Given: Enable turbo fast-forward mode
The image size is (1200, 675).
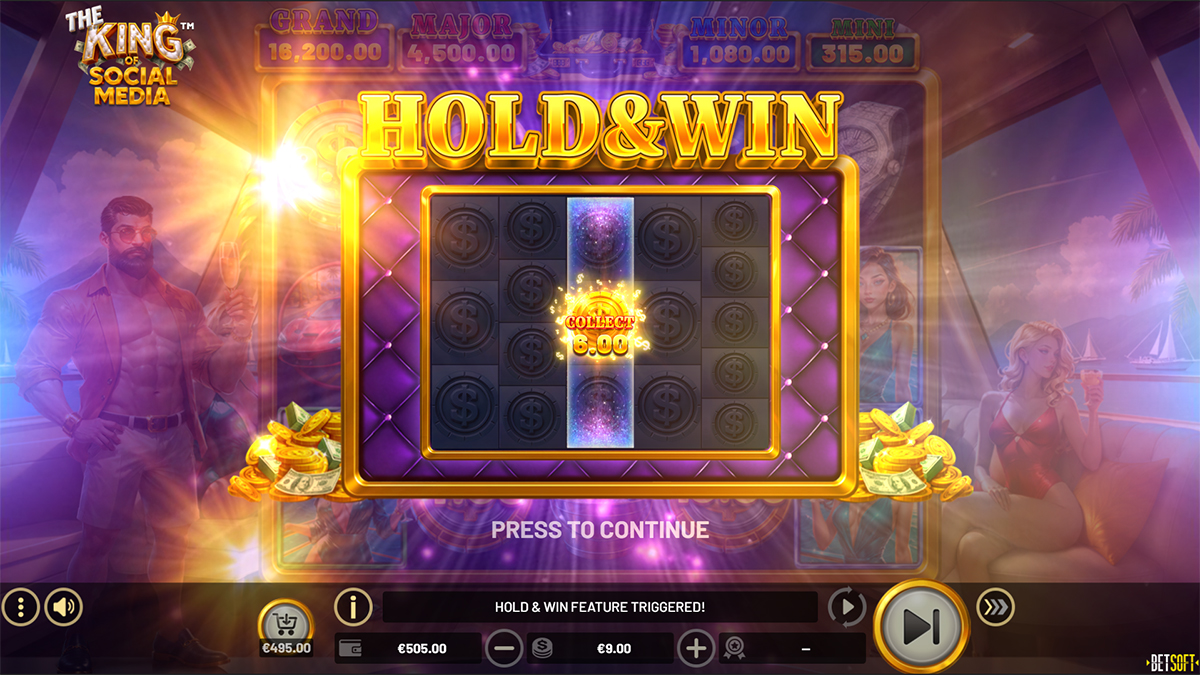Looking at the screenshot, I should click(996, 606).
